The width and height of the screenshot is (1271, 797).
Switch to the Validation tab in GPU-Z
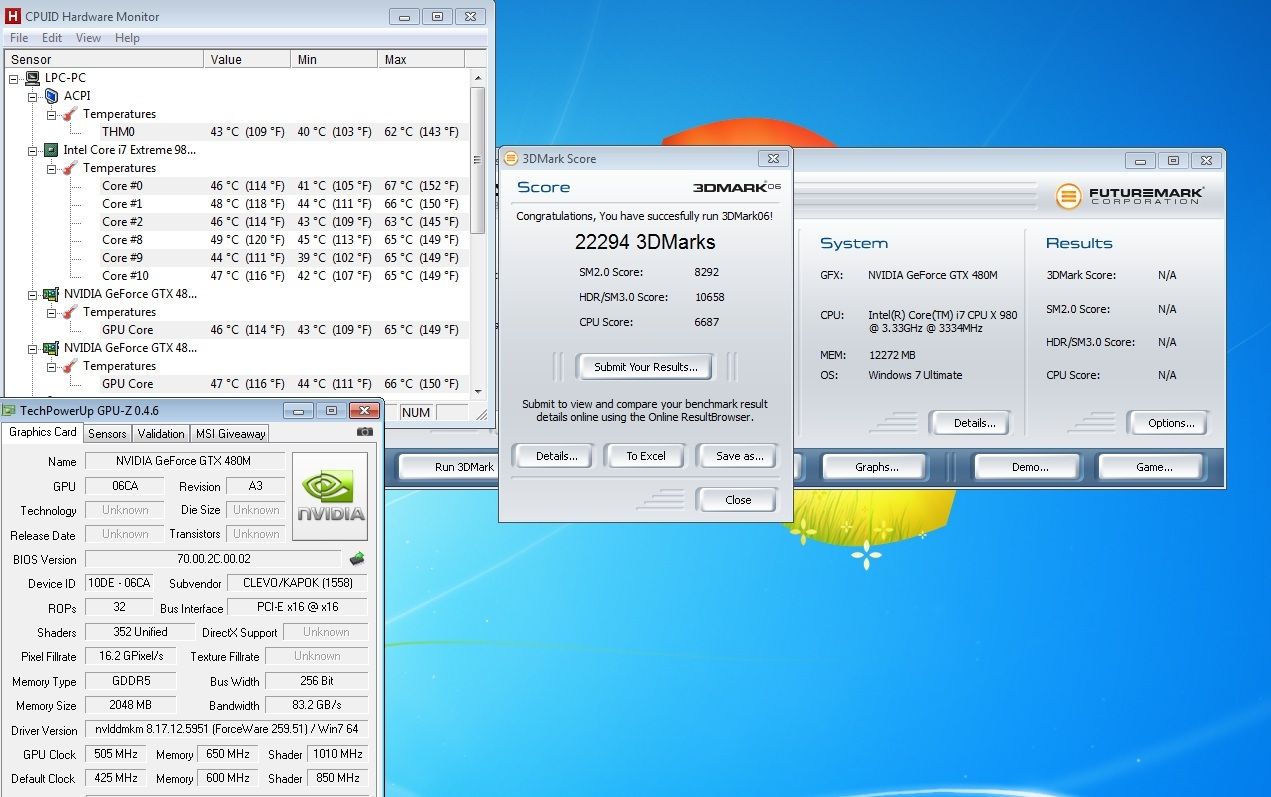(161, 433)
